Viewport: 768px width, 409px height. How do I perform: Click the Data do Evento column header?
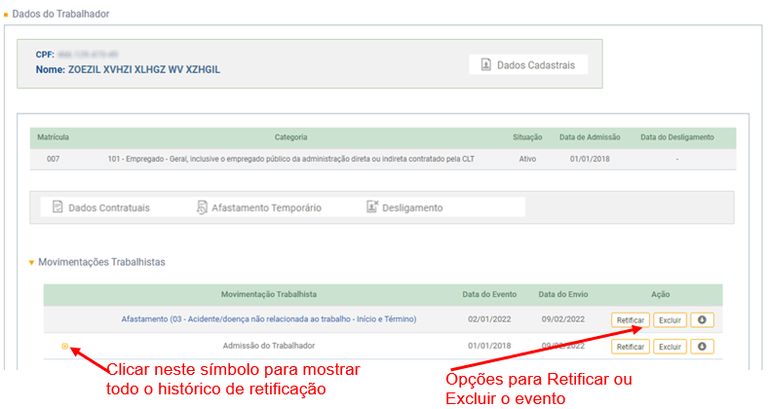pyautogui.click(x=489, y=294)
